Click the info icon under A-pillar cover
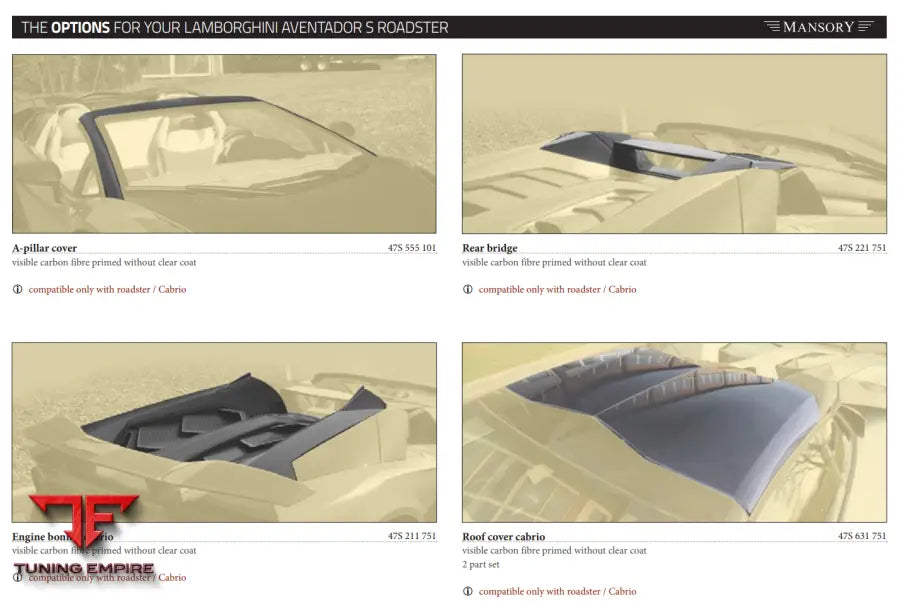The width and height of the screenshot is (900, 604). [18, 289]
